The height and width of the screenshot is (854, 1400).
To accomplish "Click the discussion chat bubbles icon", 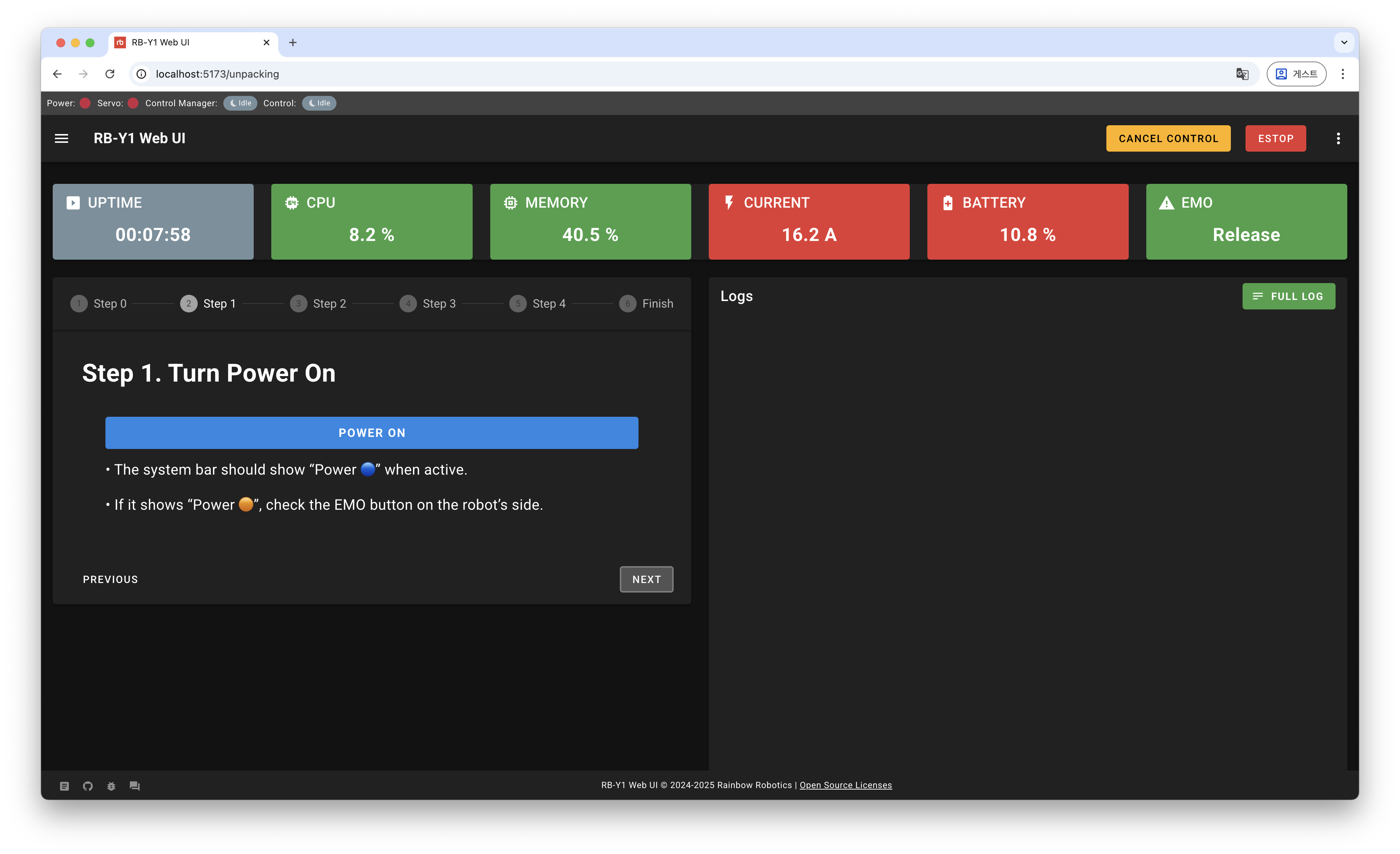I will 135,786.
